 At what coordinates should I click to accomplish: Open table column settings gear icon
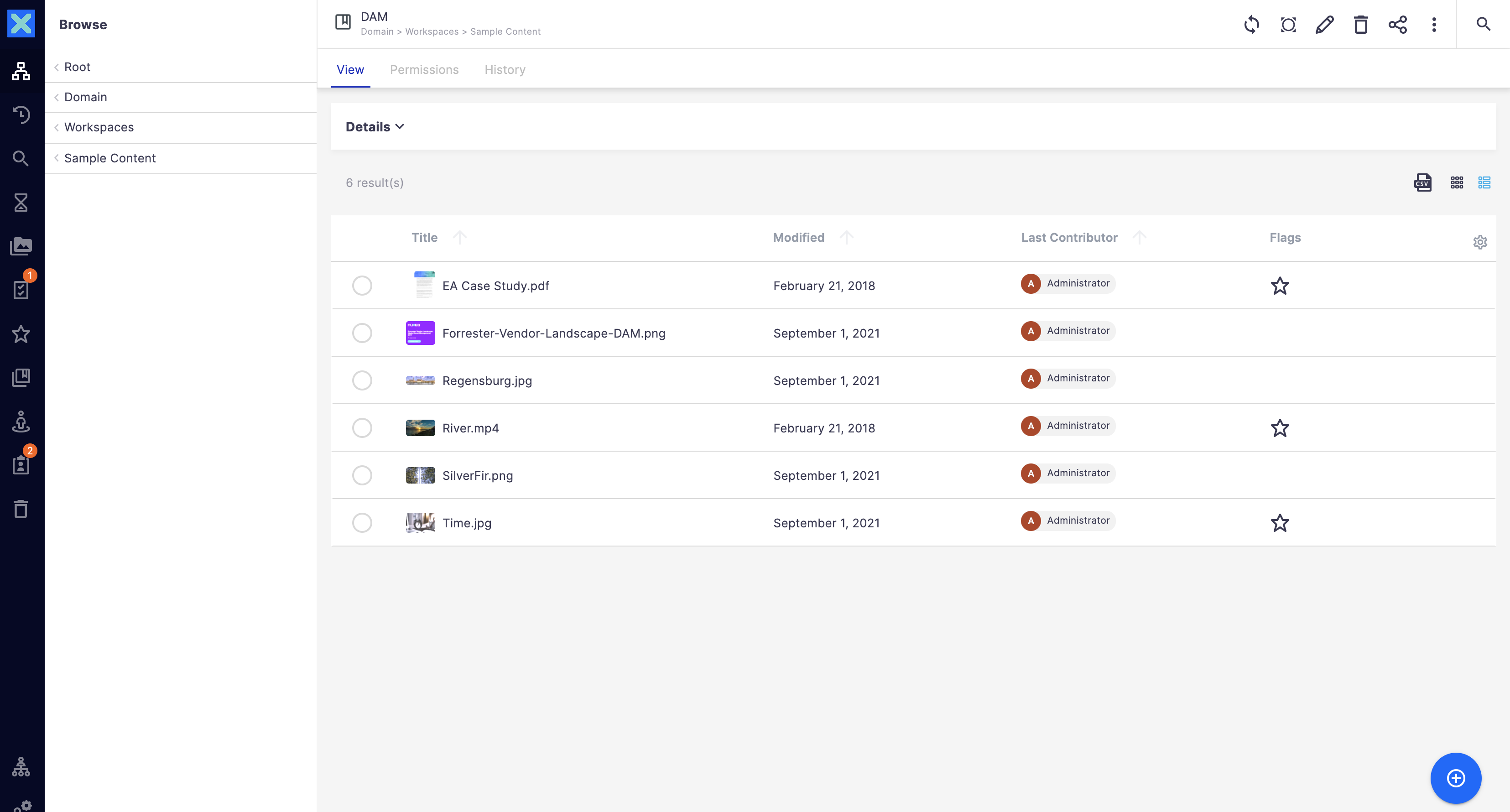tap(1480, 242)
